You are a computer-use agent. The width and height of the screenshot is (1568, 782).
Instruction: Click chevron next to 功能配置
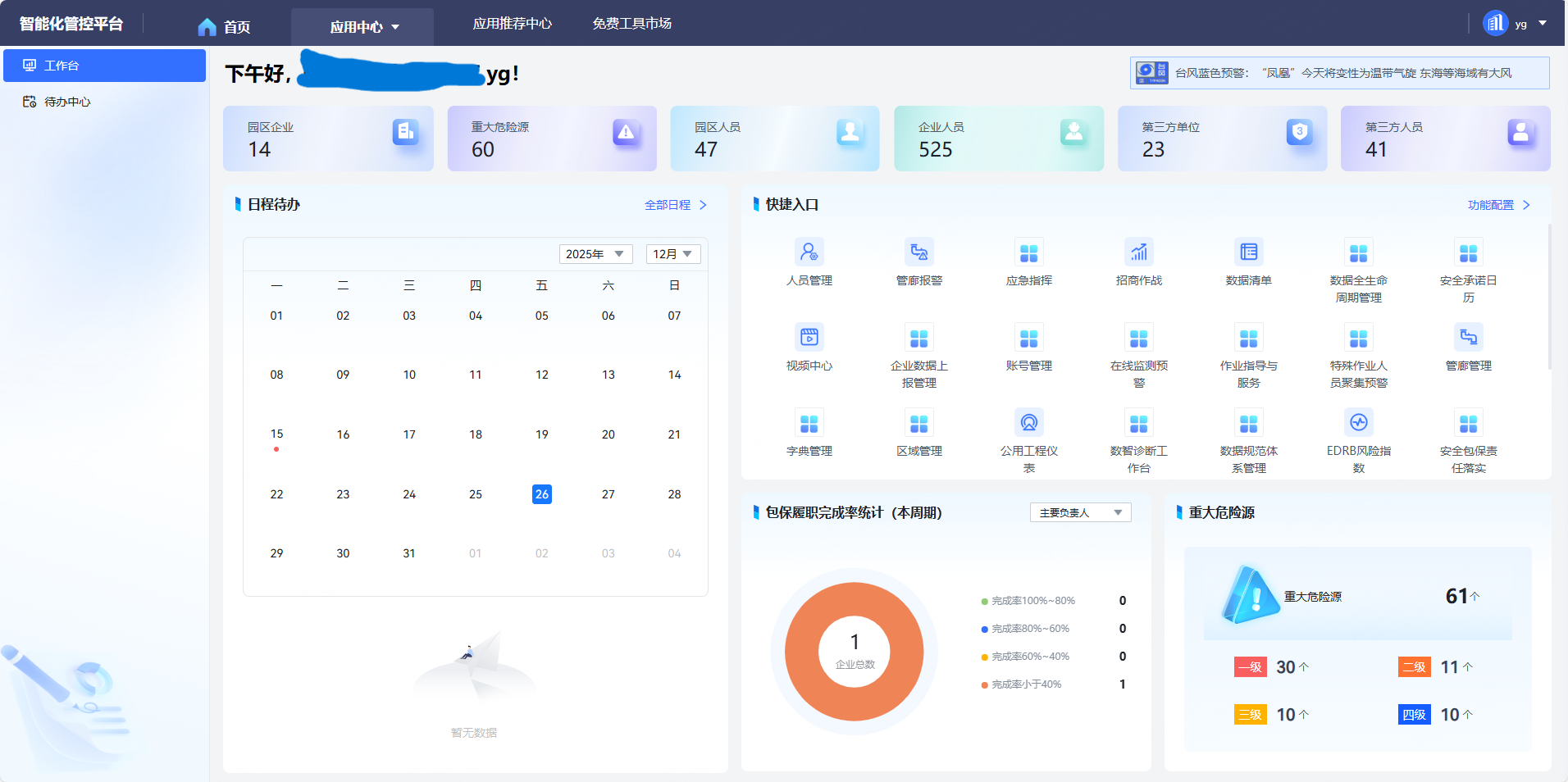[x=1526, y=205]
